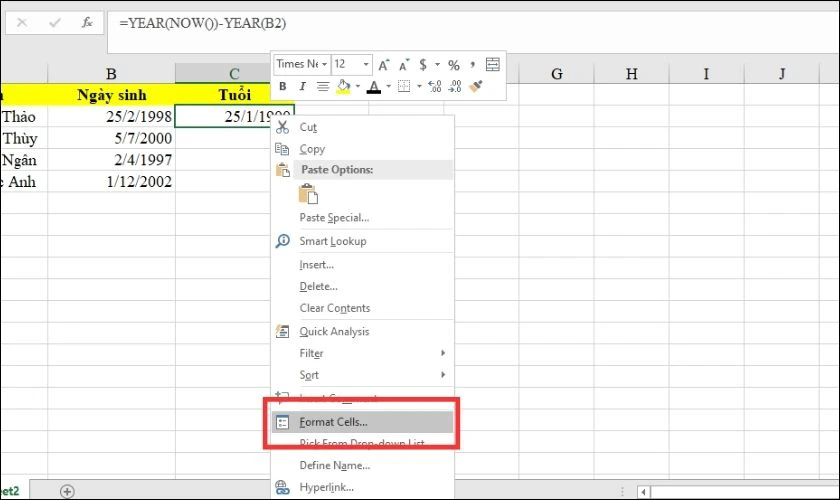Image resolution: width=840 pixels, height=500 pixels.
Task: Select cell containing 25/2/1998
Action: [111, 116]
